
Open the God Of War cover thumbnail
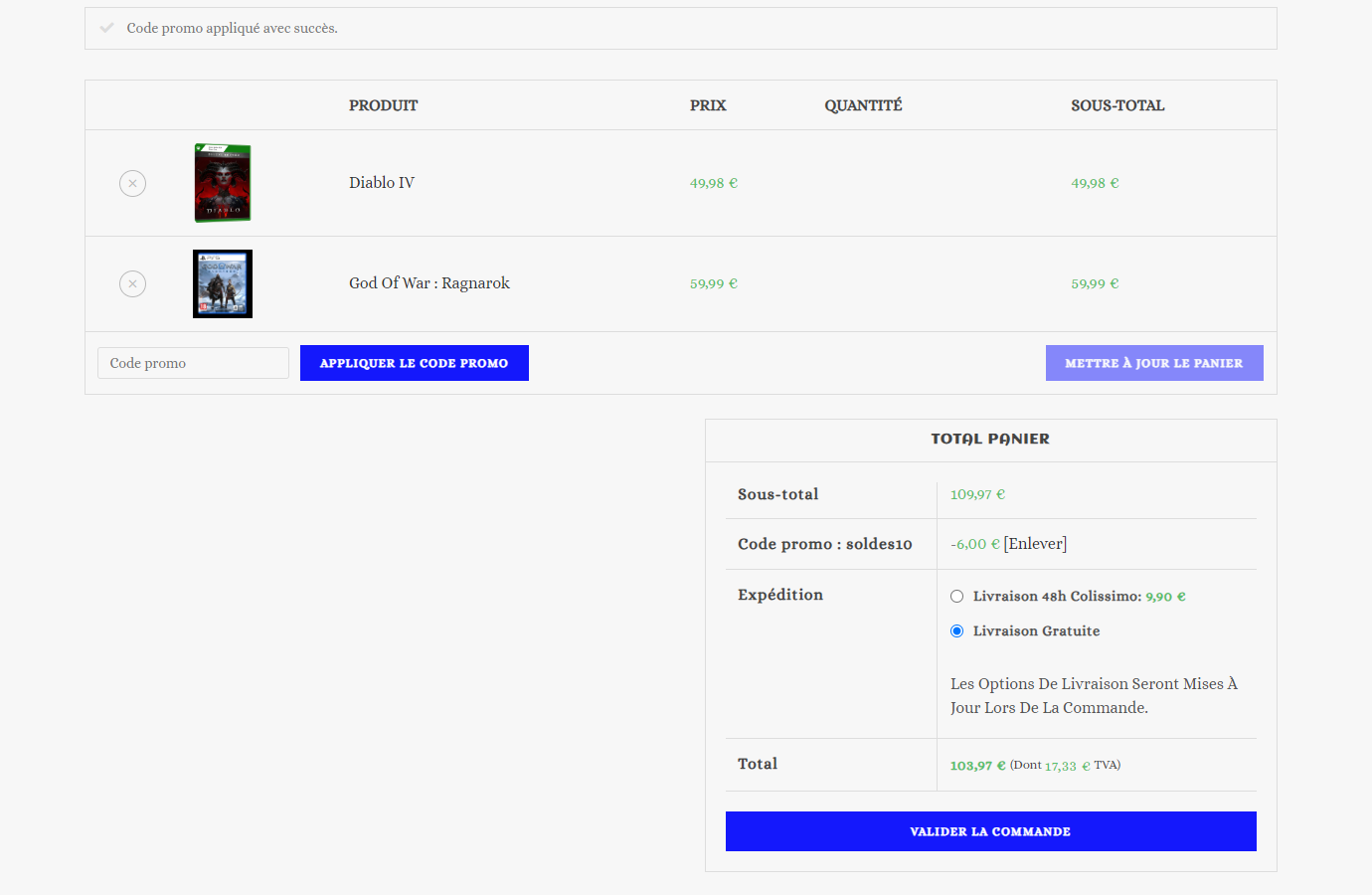[223, 283]
